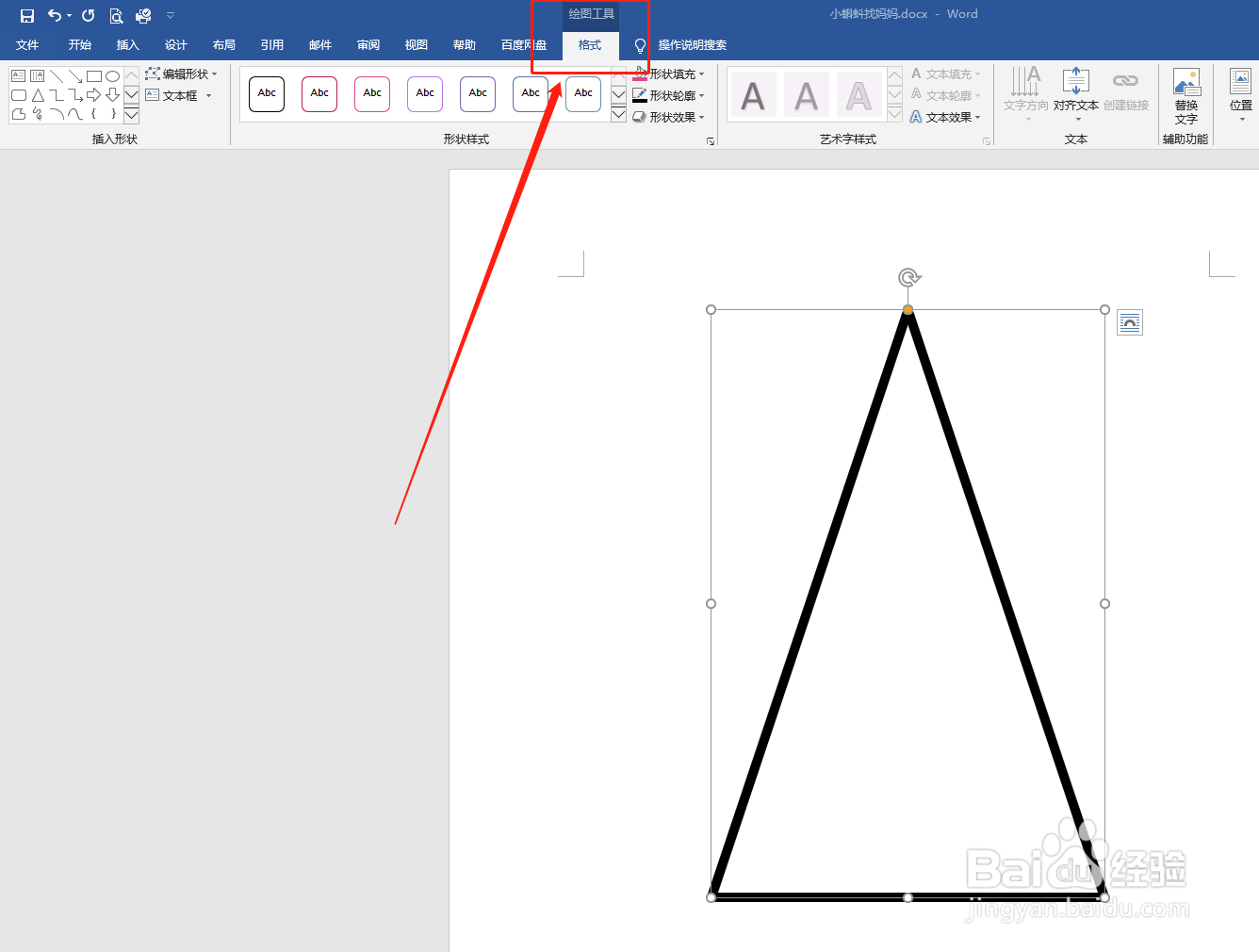Open the 形状轮廓 color dropdown

[701, 95]
